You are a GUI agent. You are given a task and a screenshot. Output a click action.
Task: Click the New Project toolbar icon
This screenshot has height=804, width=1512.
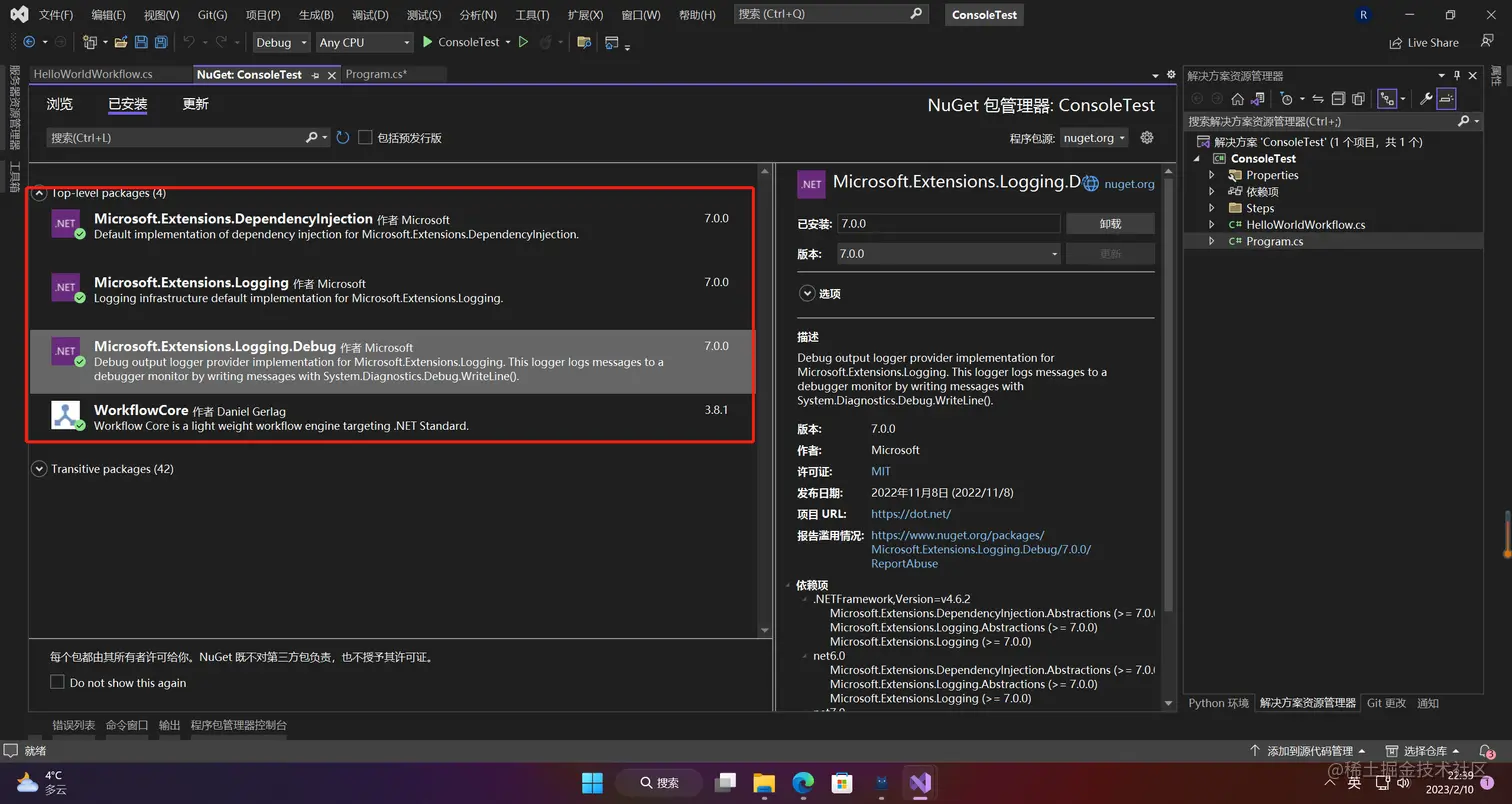pyautogui.click(x=89, y=42)
